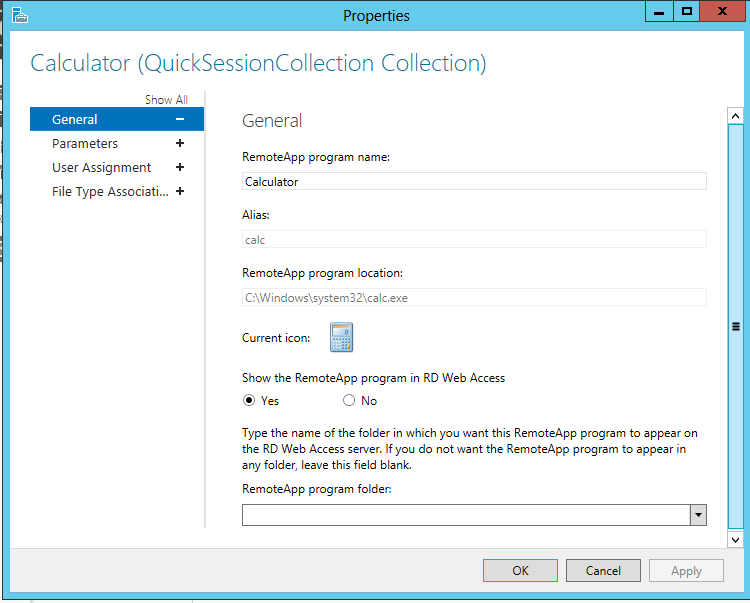Click the RemoteApp program name field
Screen dimensions: 750x603
[x=474, y=181]
